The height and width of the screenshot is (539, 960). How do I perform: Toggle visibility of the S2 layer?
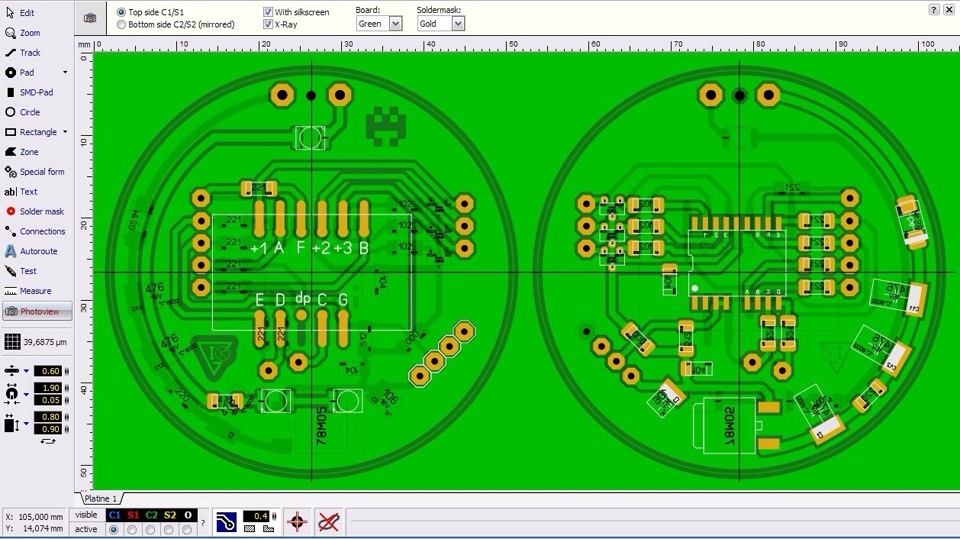(170, 515)
